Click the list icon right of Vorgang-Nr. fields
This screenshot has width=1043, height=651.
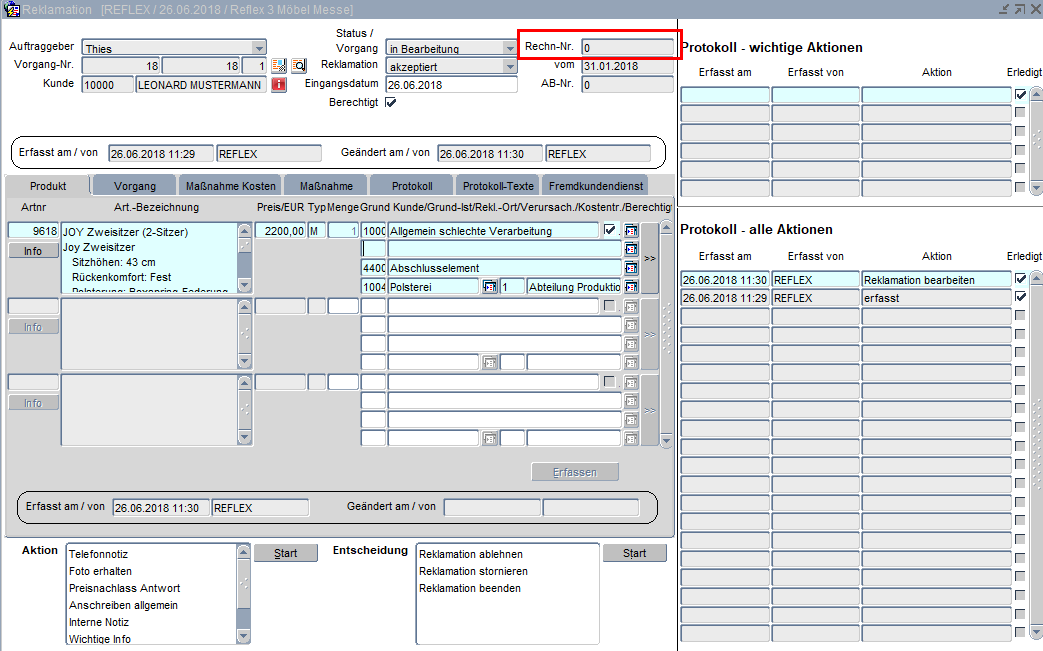279,66
